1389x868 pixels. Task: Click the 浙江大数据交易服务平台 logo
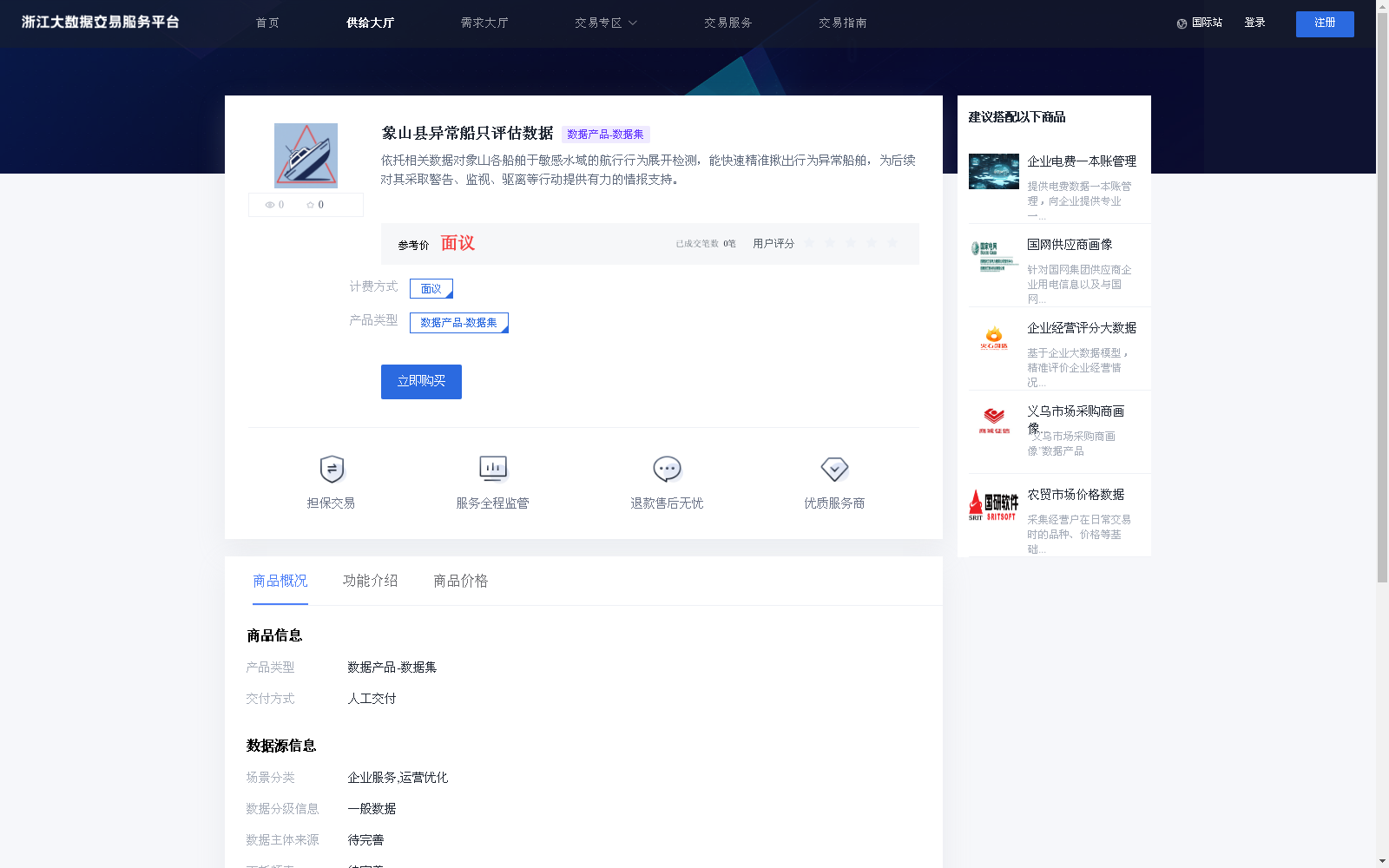[x=101, y=23]
